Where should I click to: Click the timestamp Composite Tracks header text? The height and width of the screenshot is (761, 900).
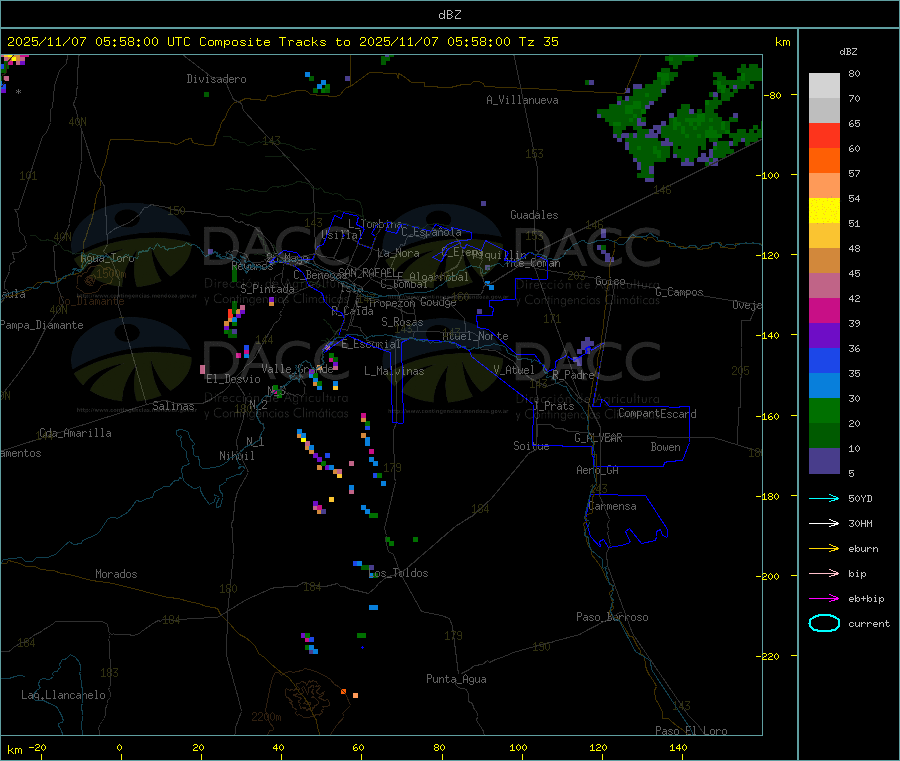pyautogui.click(x=282, y=42)
